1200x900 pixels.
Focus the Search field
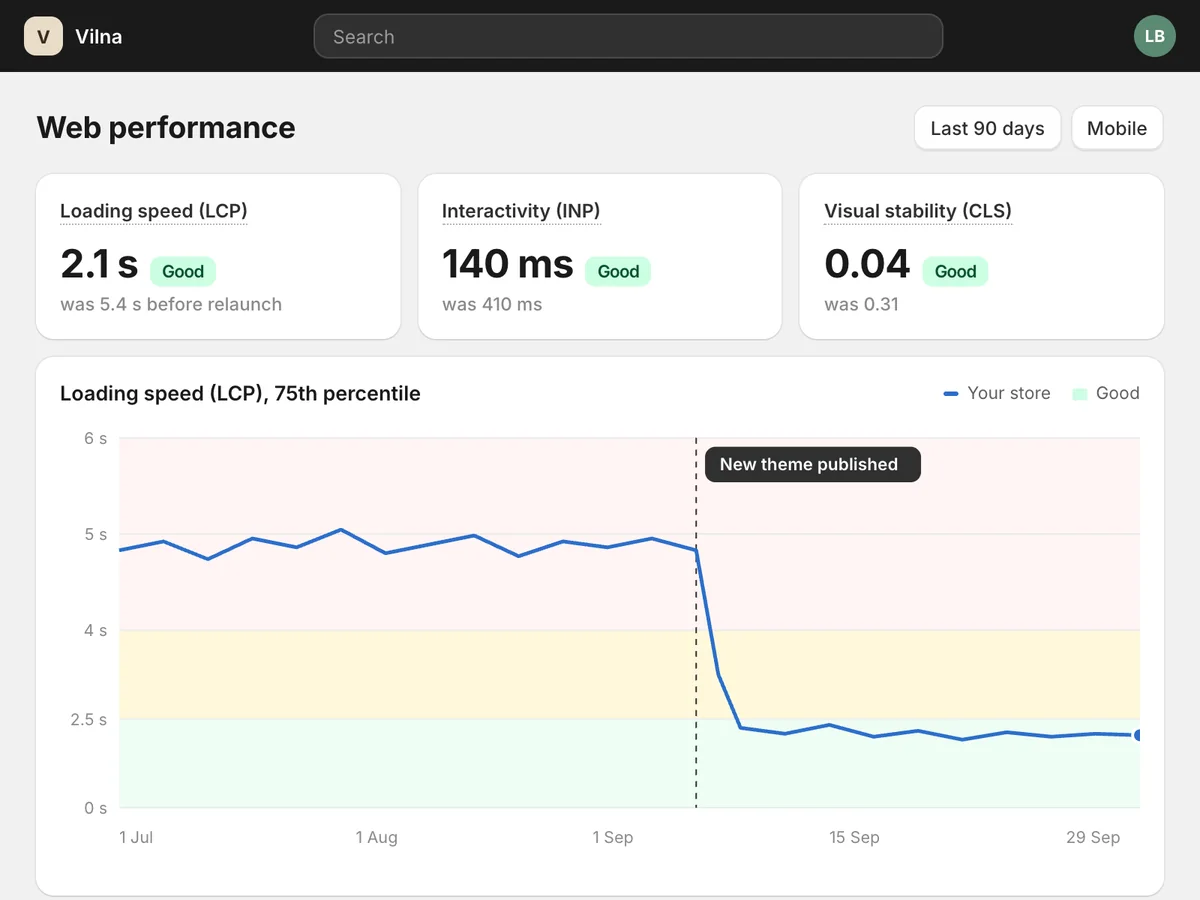pyautogui.click(x=628, y=36)
